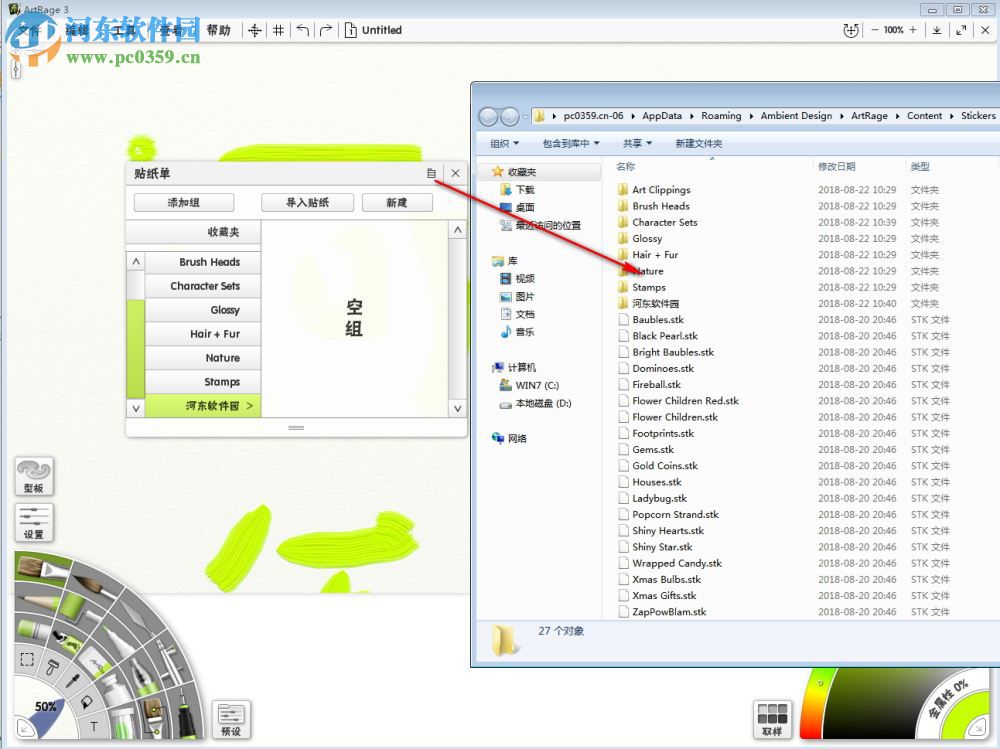1000x749 pixels.
Task: Open the 设置 settings panel
Action: pyautogui.click(x=34, y=523)
